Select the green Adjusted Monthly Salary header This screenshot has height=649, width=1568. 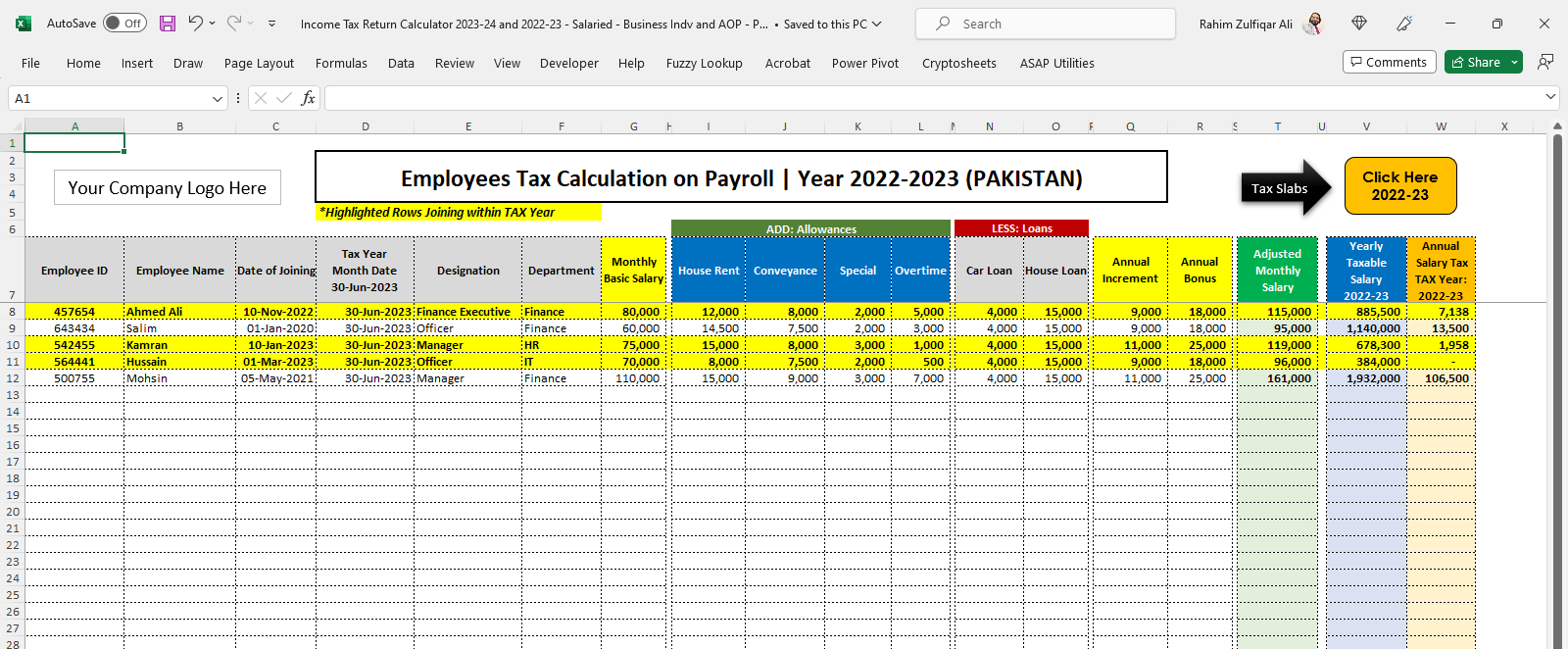1277,271
